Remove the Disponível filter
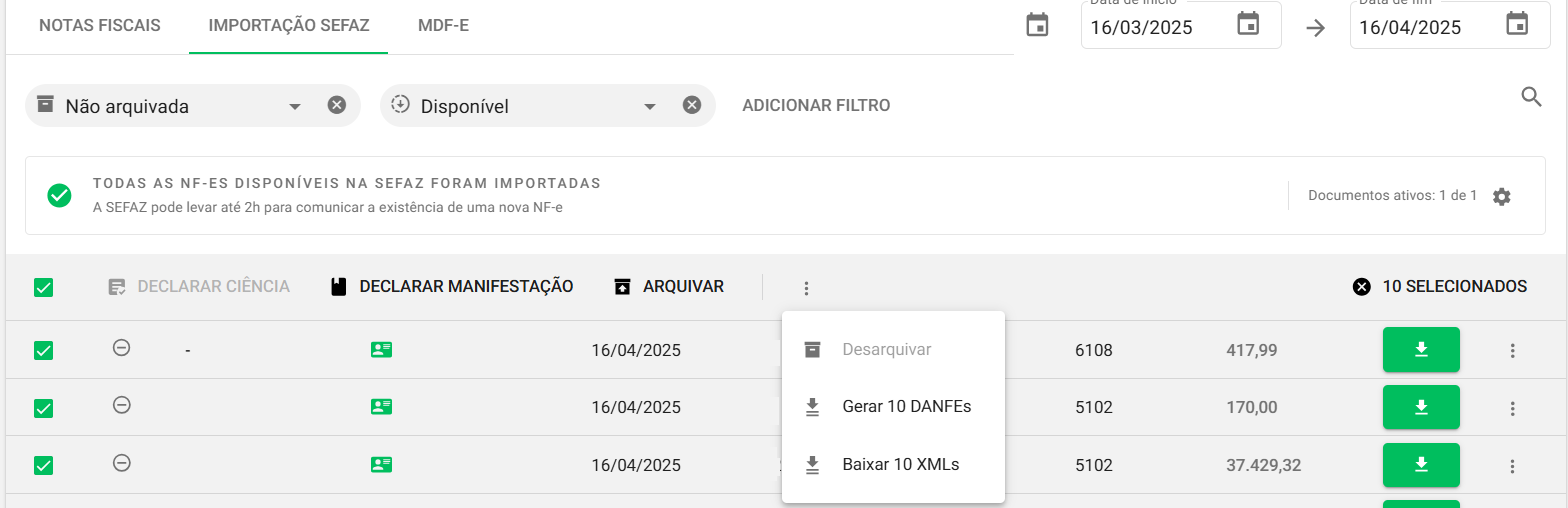The image size is (1568, 508). 691,105
